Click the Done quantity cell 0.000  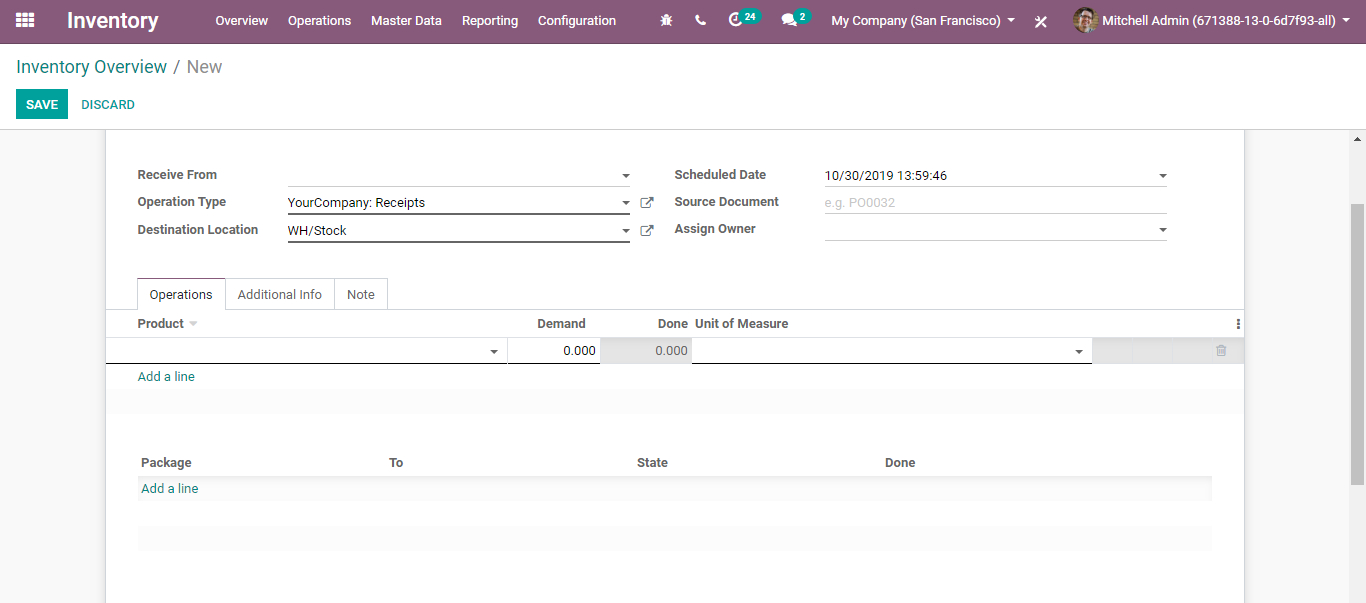click(x=646, y=351)
